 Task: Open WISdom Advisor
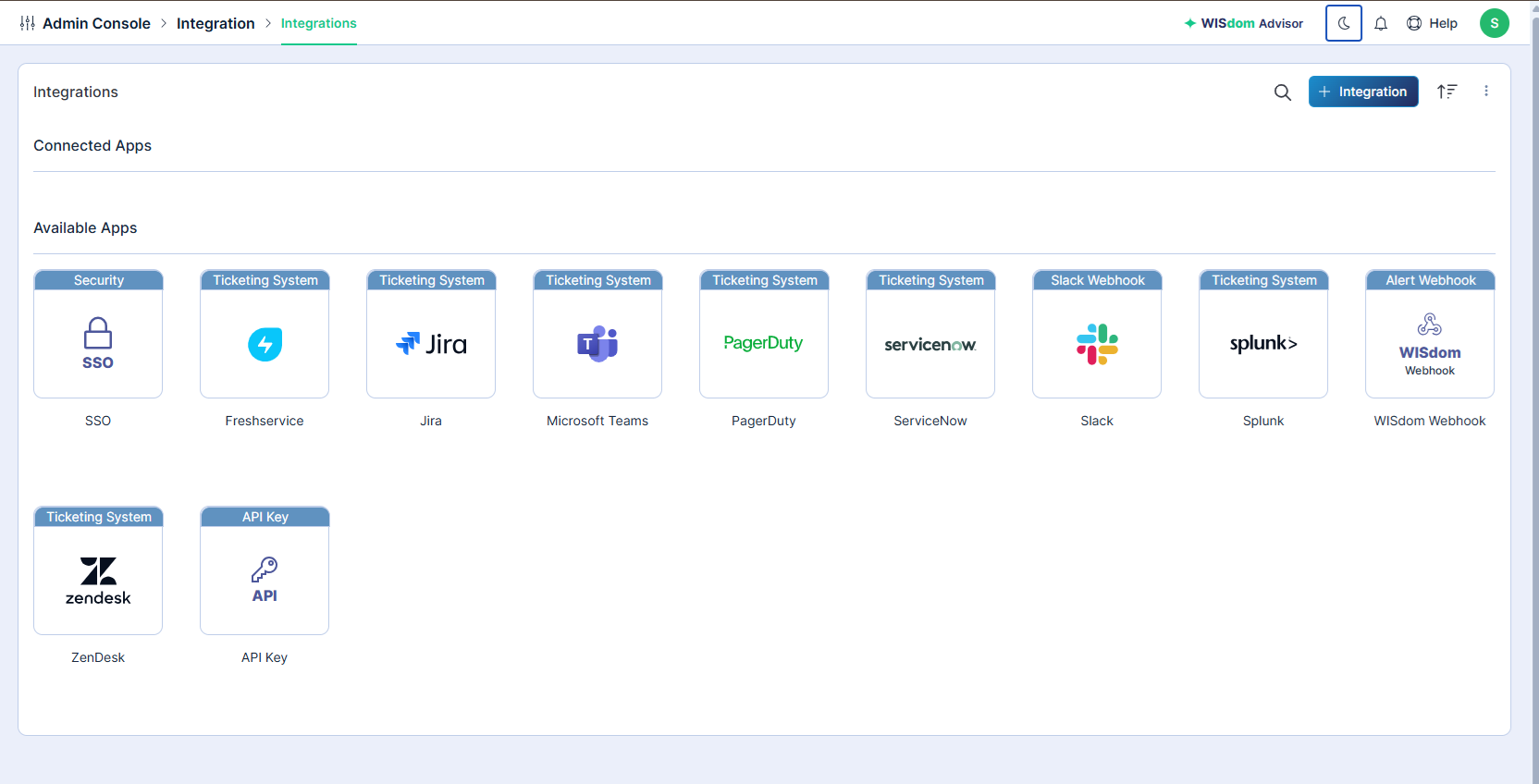[x=1244, y=23]
